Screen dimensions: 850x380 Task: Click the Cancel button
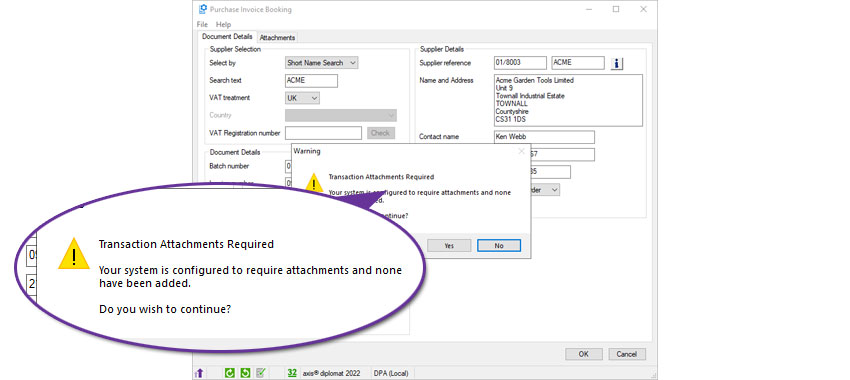[627, 354]
